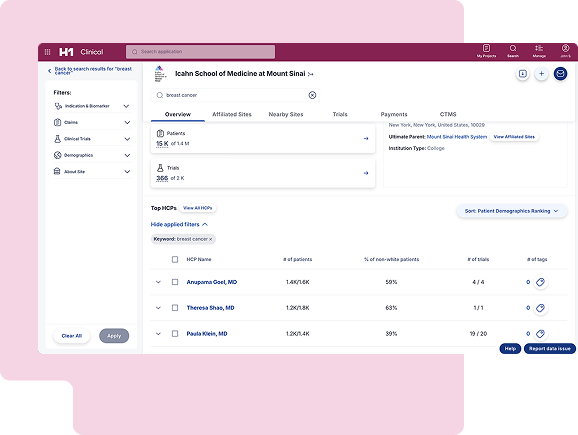Viewport: 578px width, 435px height.
Task: Switch to the Payments tab
Action: pyautogui.click(x=394, y=114)
